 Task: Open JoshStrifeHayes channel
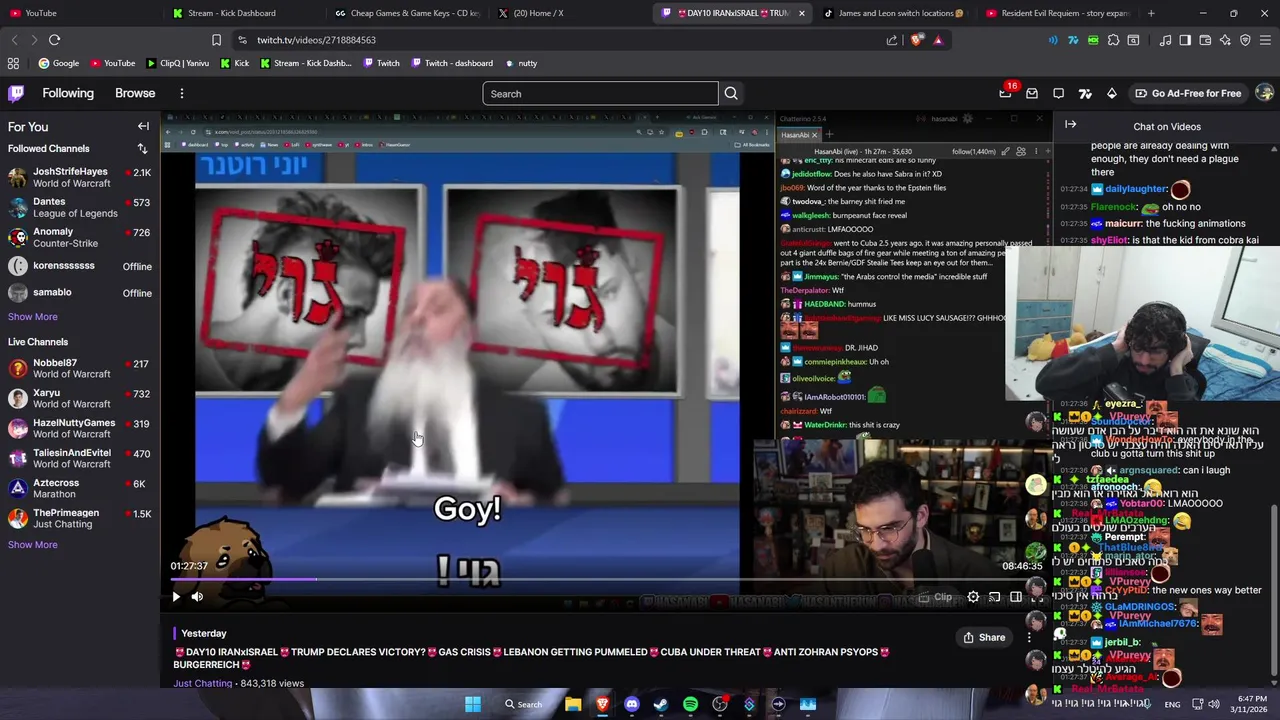pos(80,178)
